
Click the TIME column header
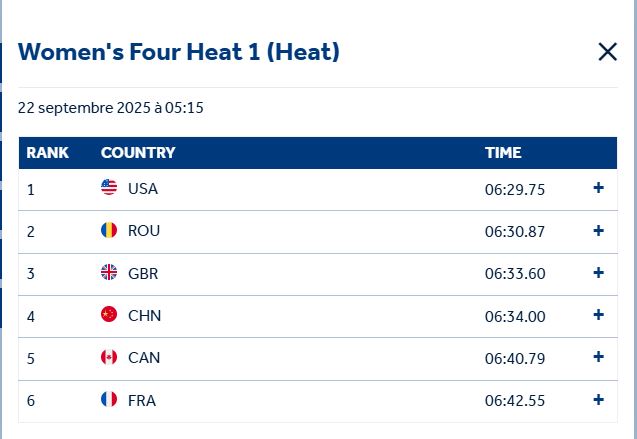click(503, 153)
